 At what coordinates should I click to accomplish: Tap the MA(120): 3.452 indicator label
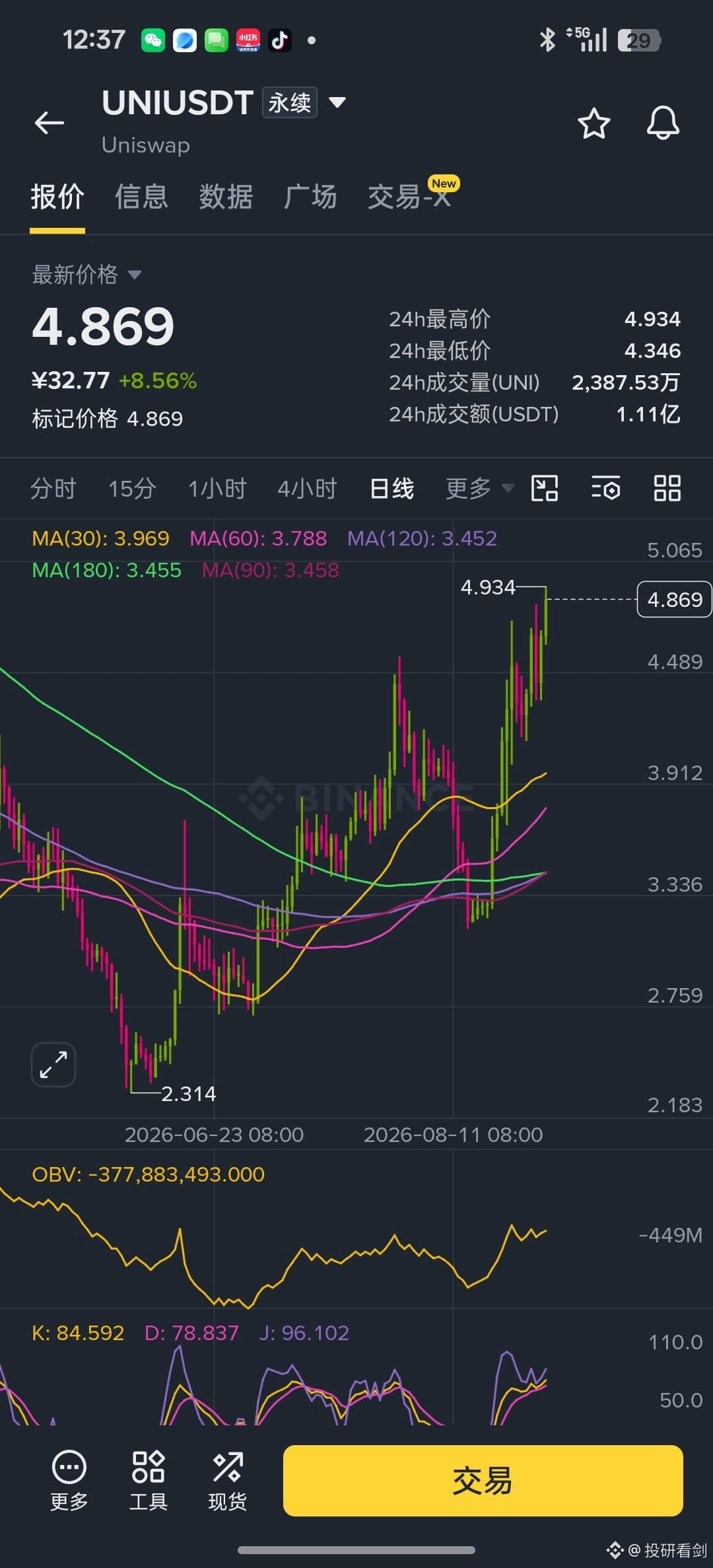pyautogui.click(x=422, y=538)
